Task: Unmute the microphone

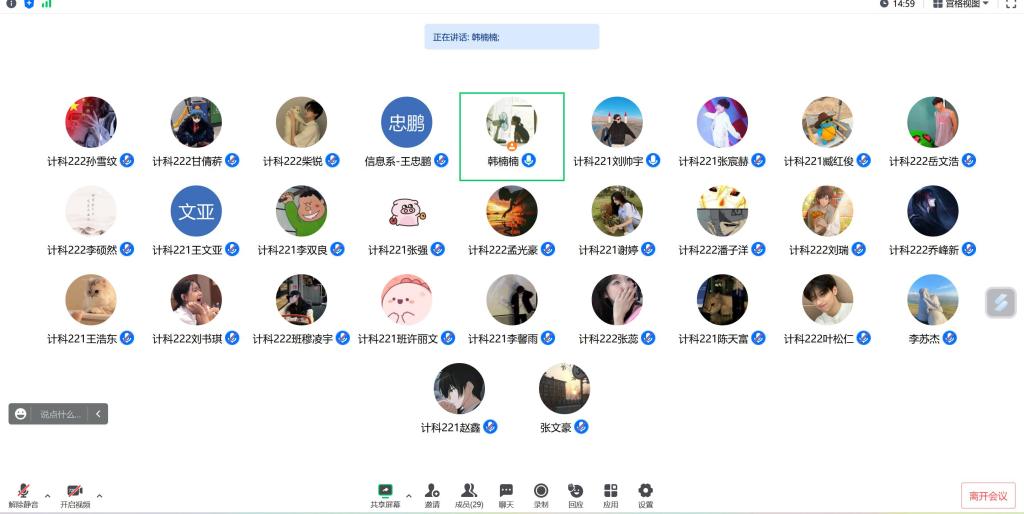Action: [x=24, y=496]
